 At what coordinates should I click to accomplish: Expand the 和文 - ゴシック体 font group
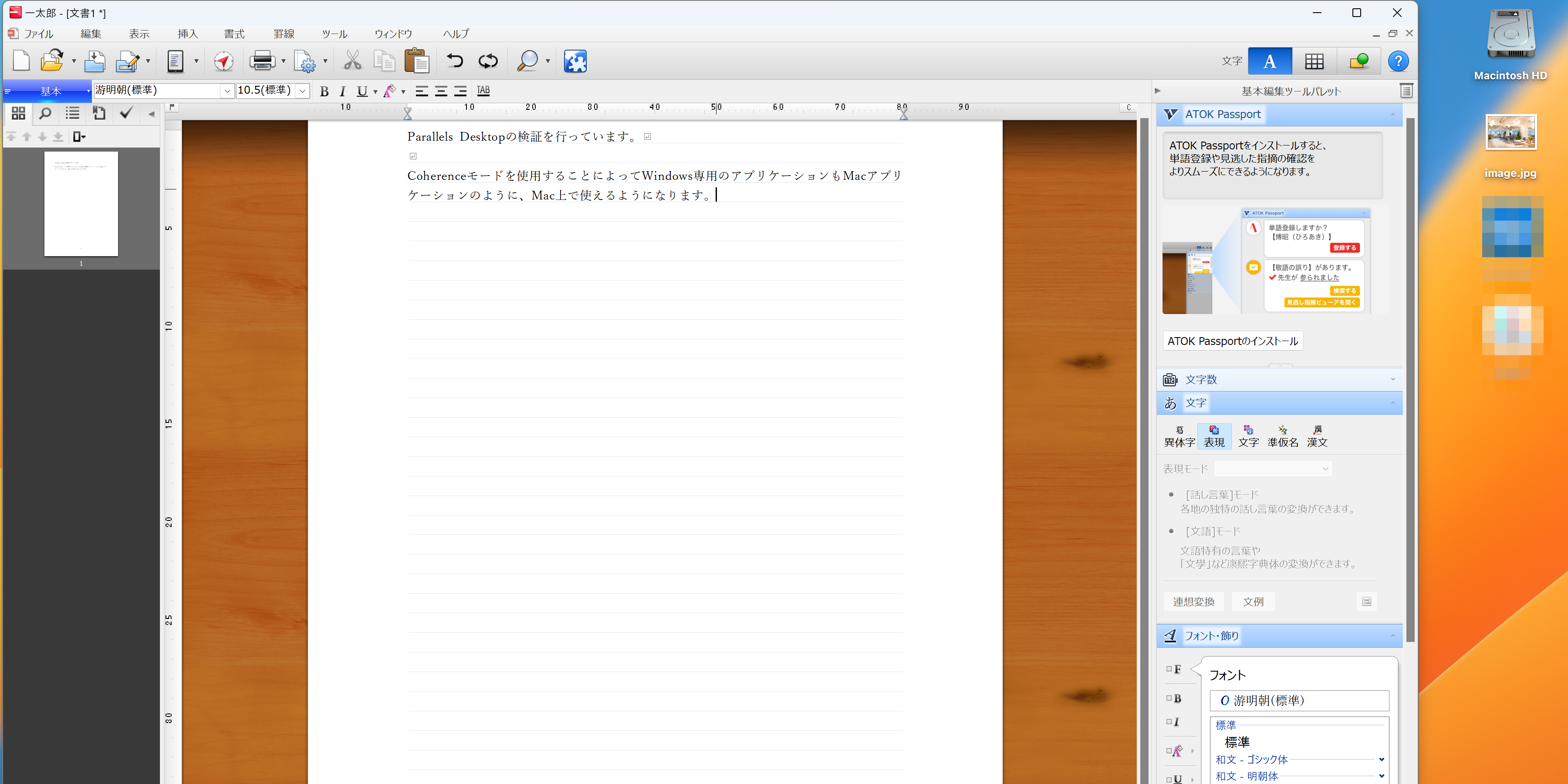(1381, 759)
